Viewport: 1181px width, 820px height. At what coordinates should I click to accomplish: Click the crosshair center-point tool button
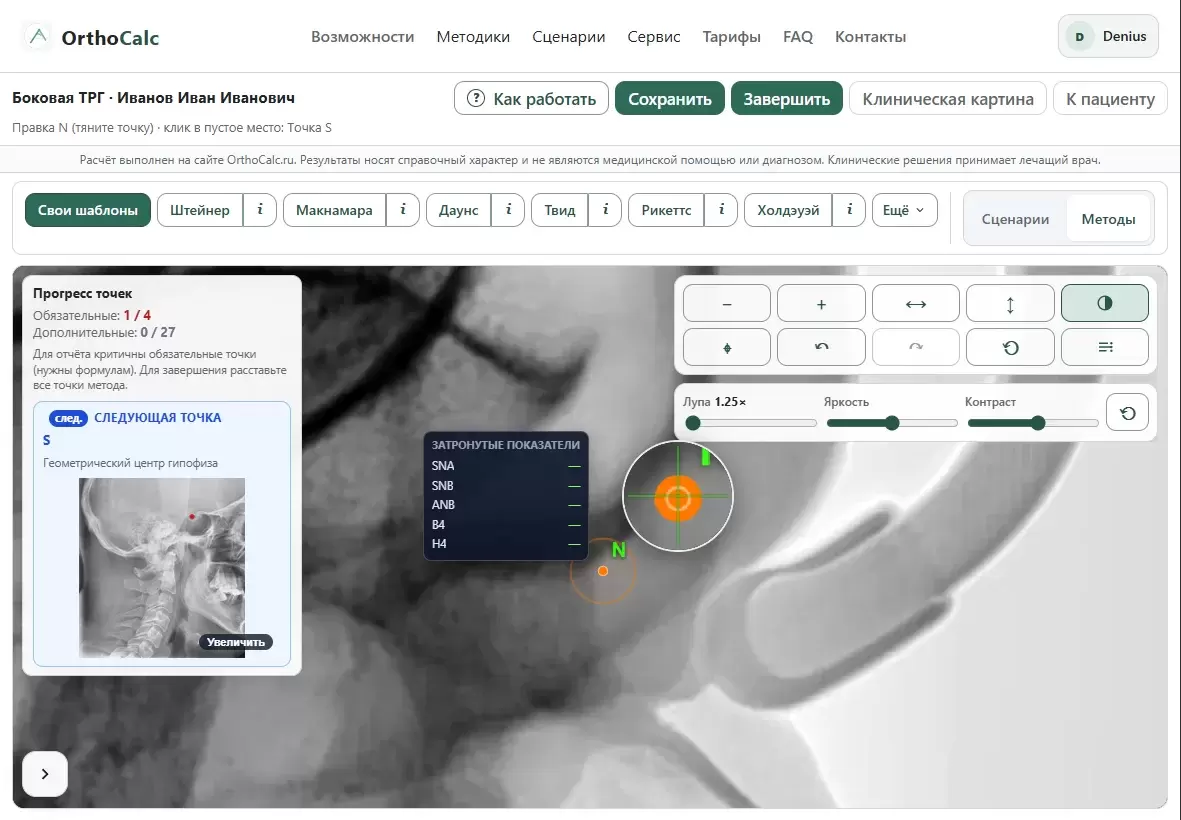(727, 347)
